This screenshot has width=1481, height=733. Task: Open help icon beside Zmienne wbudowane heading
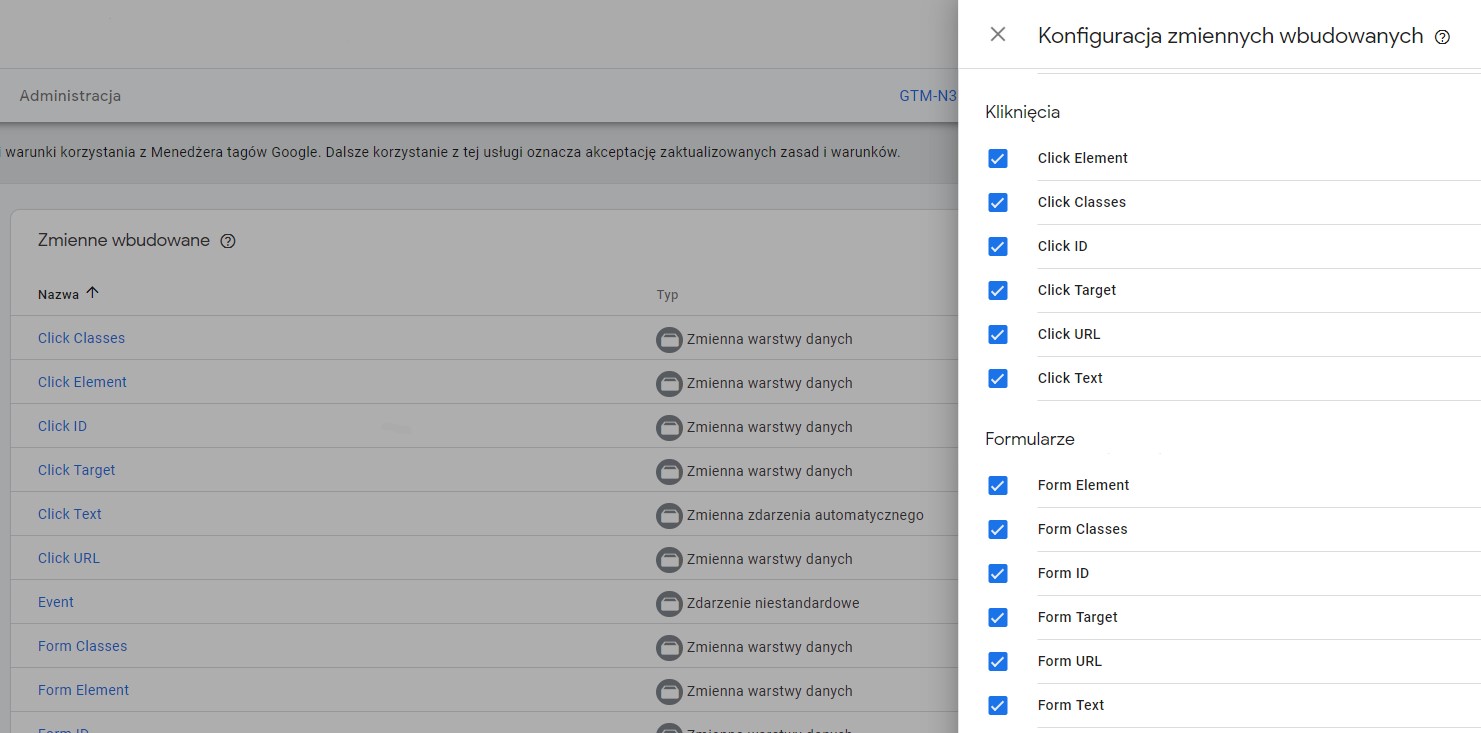(x=228, y=241)
